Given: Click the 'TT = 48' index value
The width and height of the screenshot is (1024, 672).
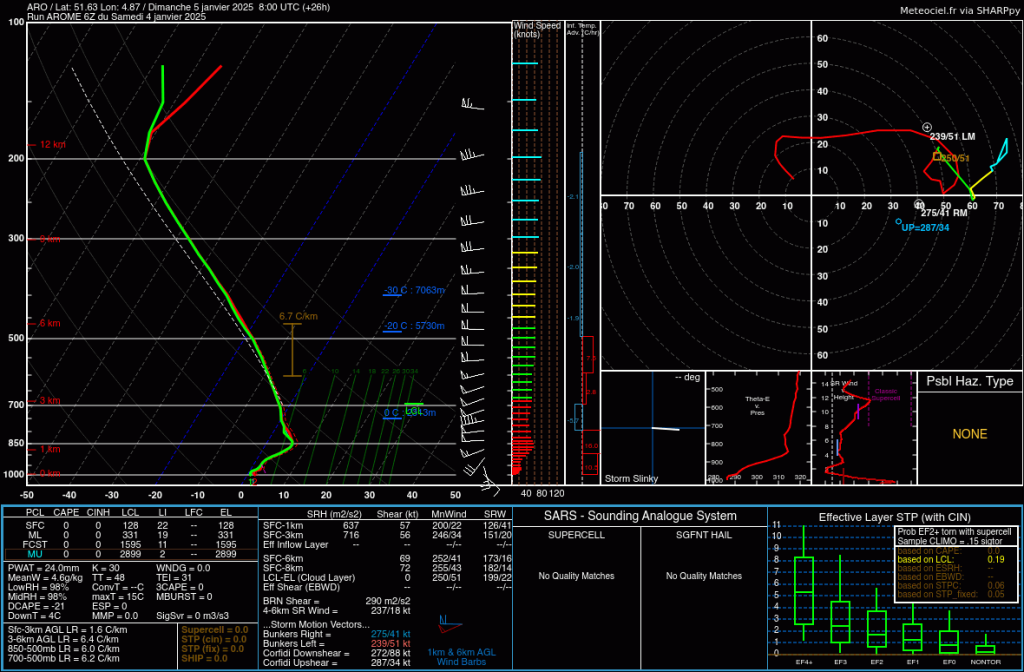Looking at the screenshot, I should 107,578.
